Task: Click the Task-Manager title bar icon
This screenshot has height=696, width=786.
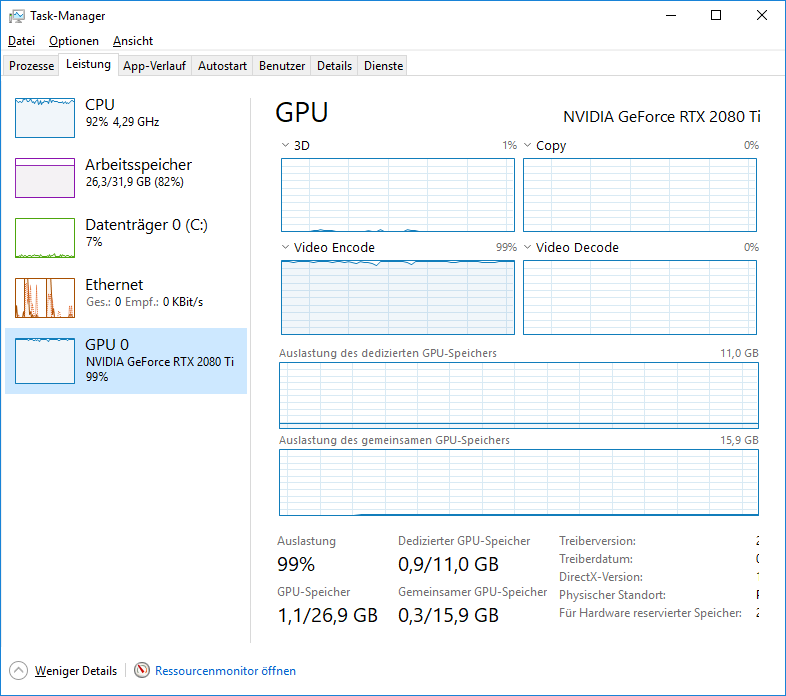Action: pyautogui.click(x=17, y=16)
